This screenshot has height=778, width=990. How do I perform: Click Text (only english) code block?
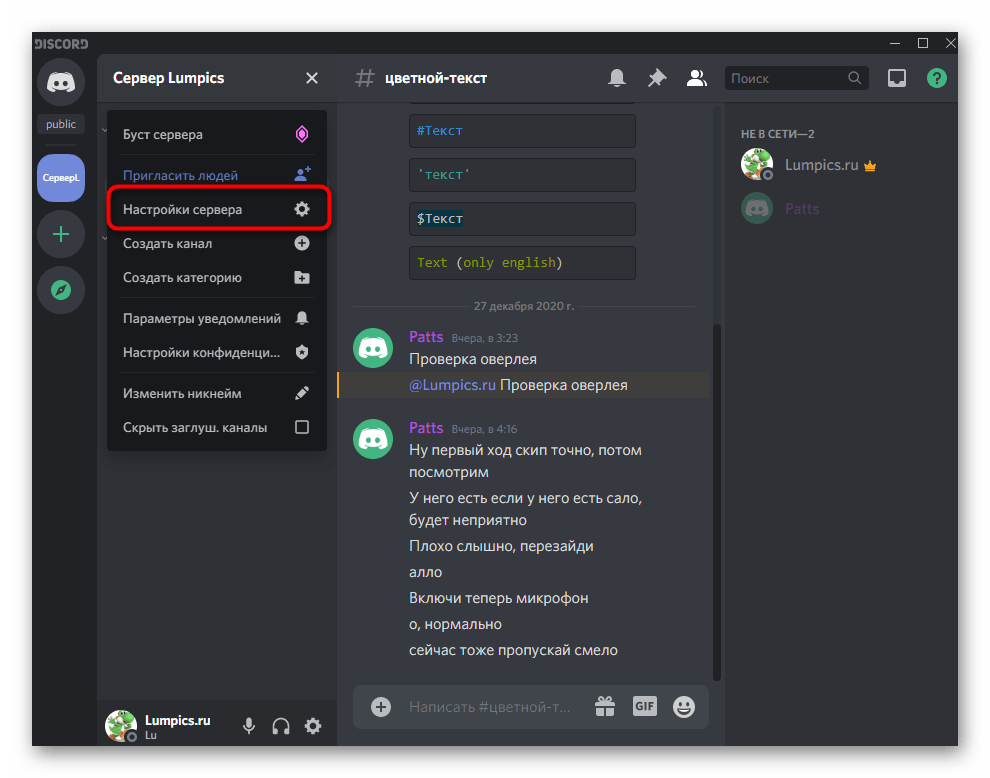point(522,263)
